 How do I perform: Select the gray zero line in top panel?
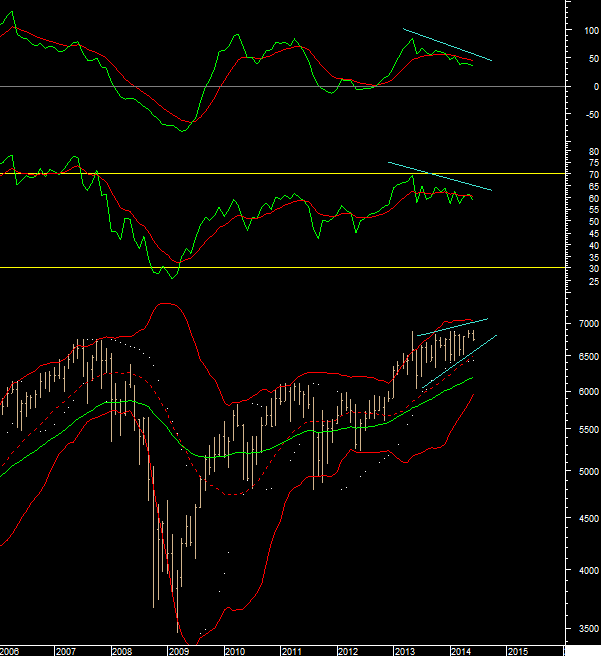pyautogui.click(x=282, y=87)
